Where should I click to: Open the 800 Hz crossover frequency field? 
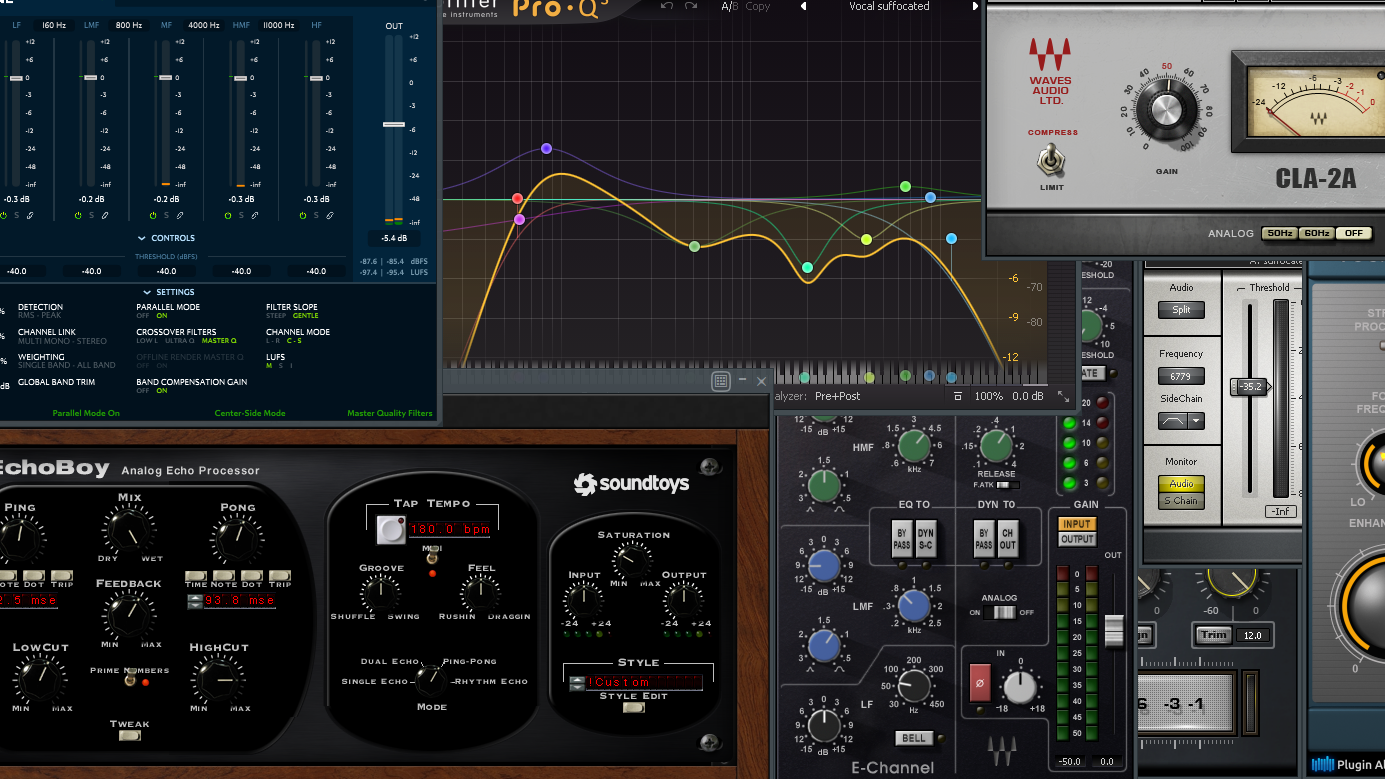point(129,25)
